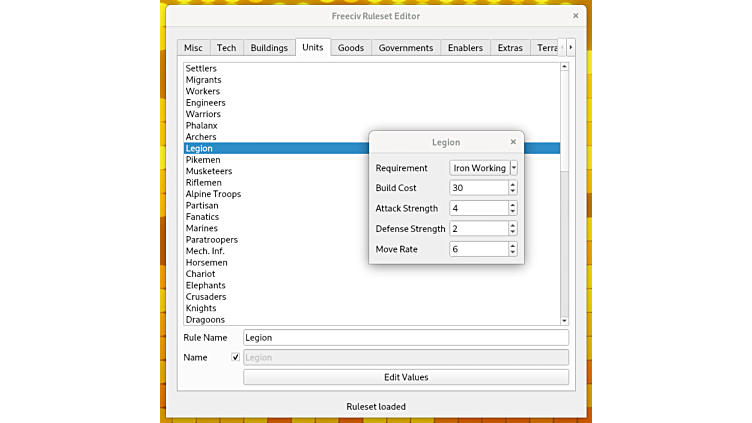
Task: Select Musketeers in the unit list
Action: point(209,171)
